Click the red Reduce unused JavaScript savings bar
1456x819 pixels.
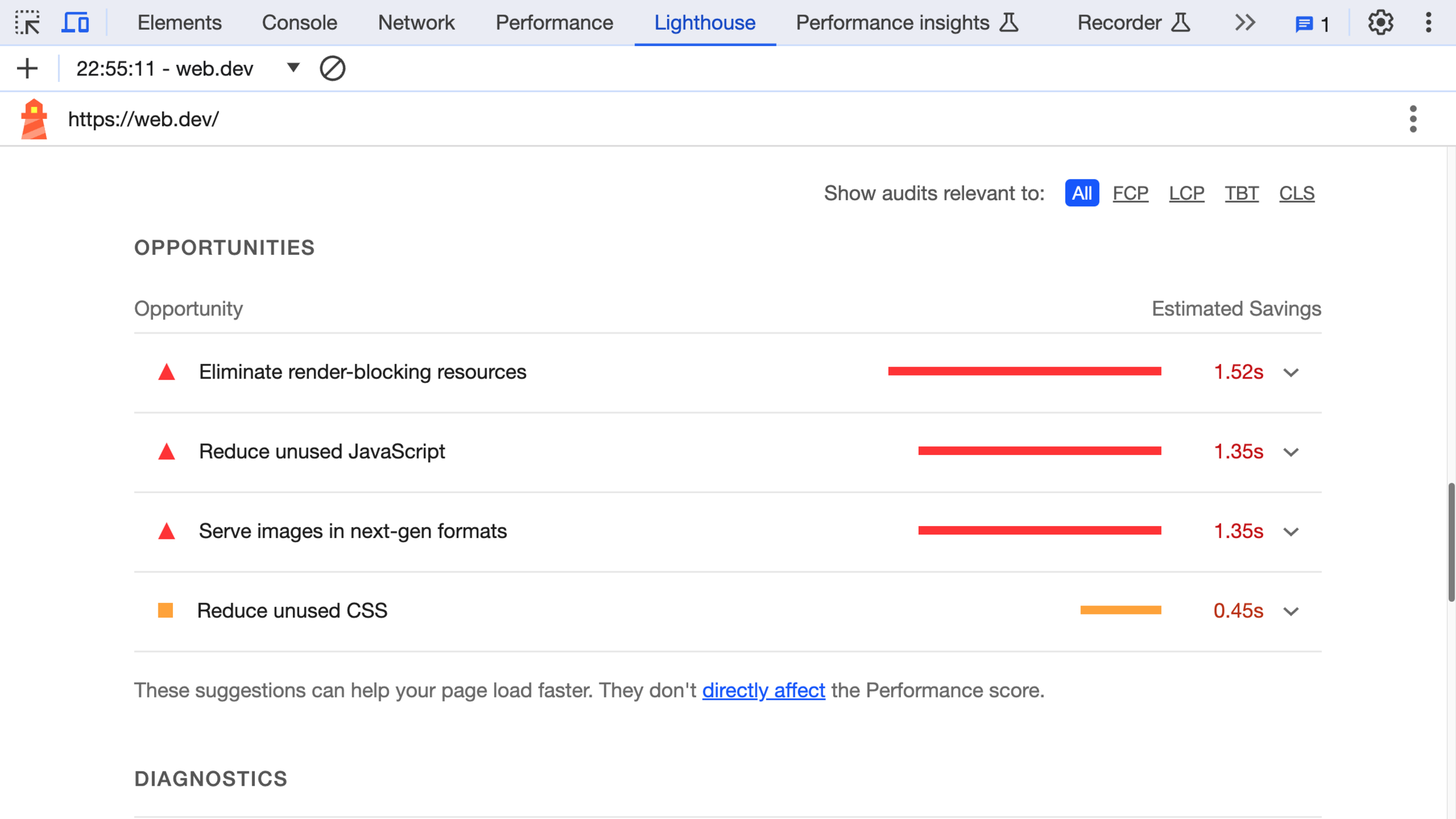coord(1039,451)
